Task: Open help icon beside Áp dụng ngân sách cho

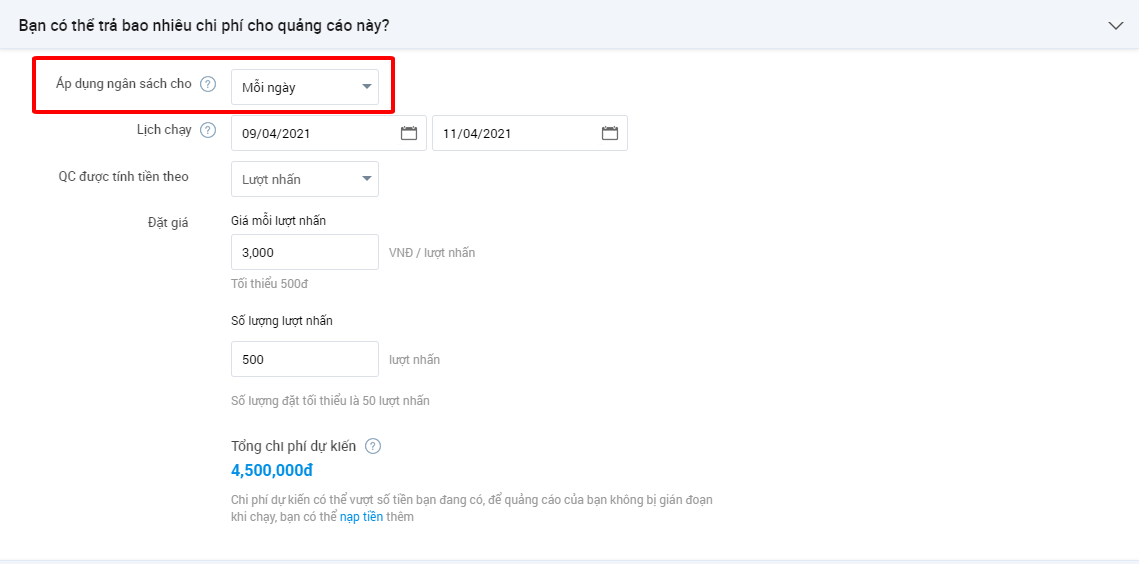Action: (208, 84)
